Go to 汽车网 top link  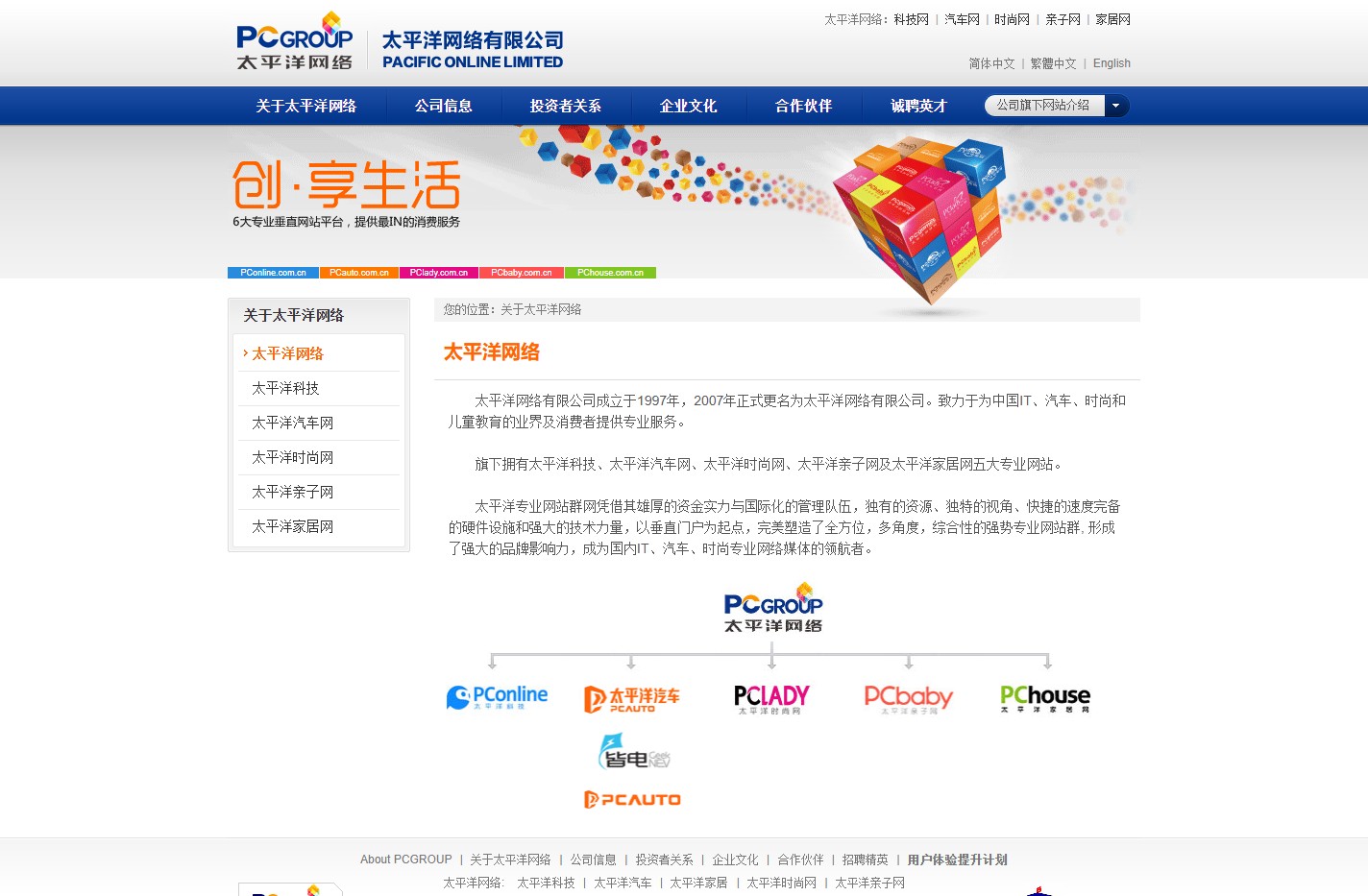[962, 19]
